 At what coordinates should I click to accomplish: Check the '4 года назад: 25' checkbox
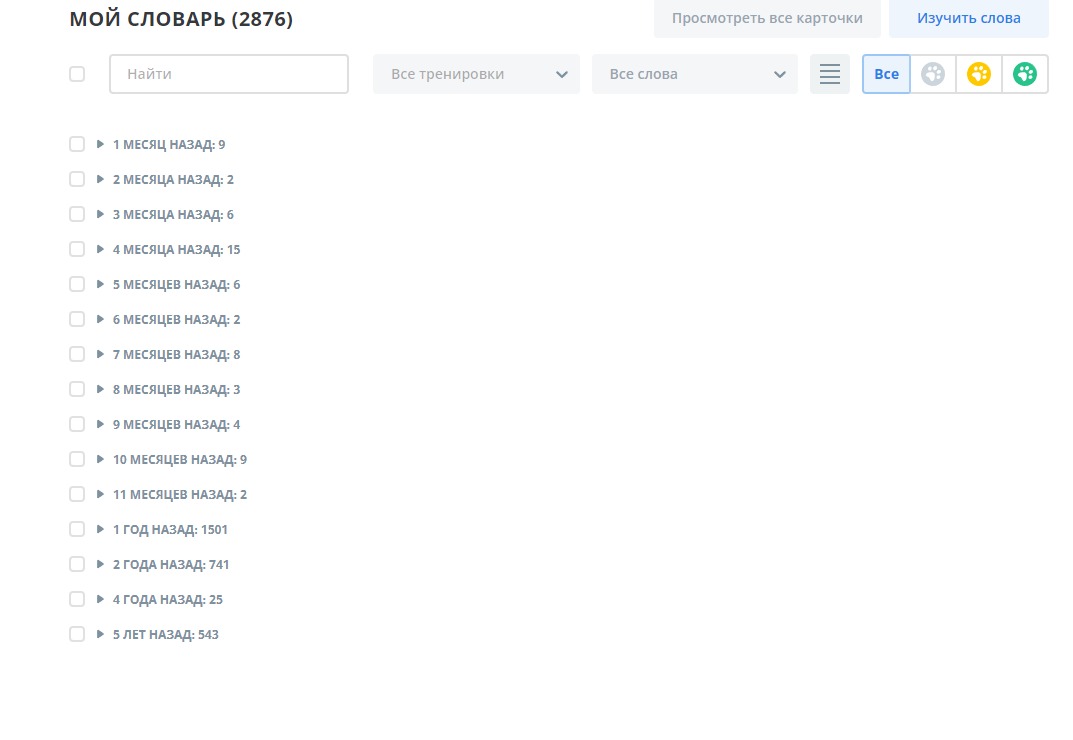pyautogui.click(x=77, y=599)
